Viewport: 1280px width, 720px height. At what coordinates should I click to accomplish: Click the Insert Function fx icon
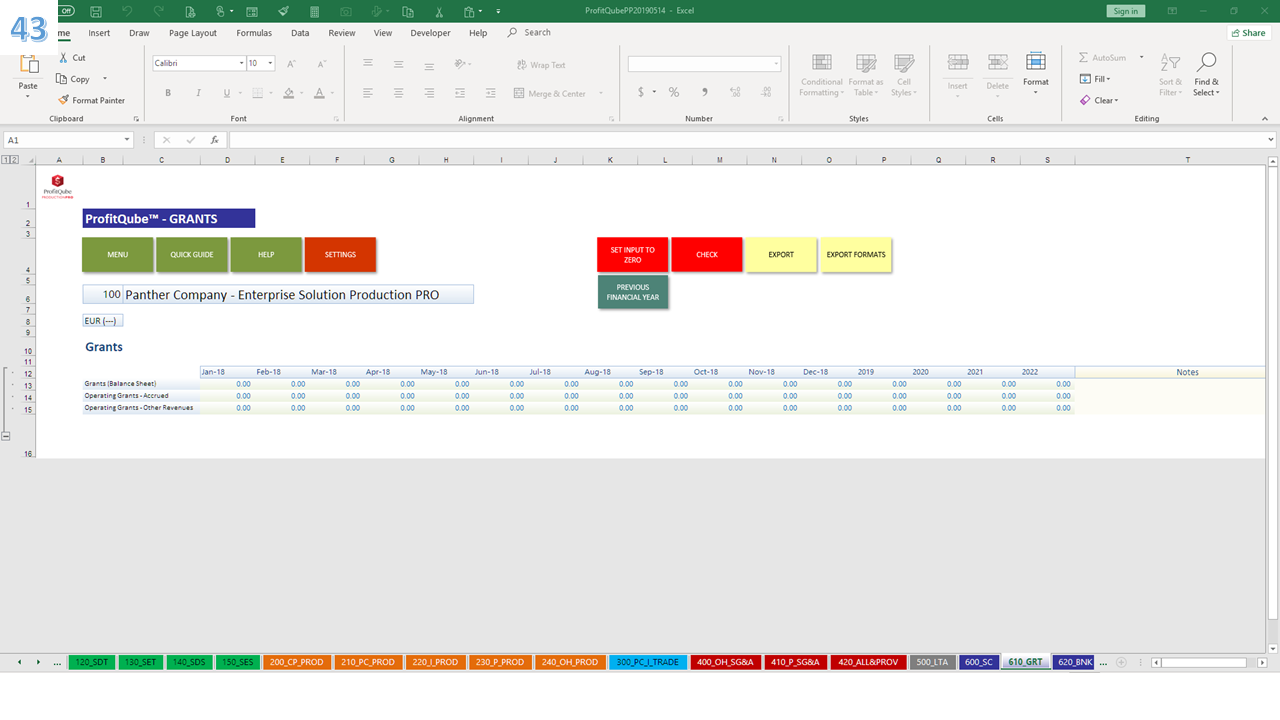point(214,140)
